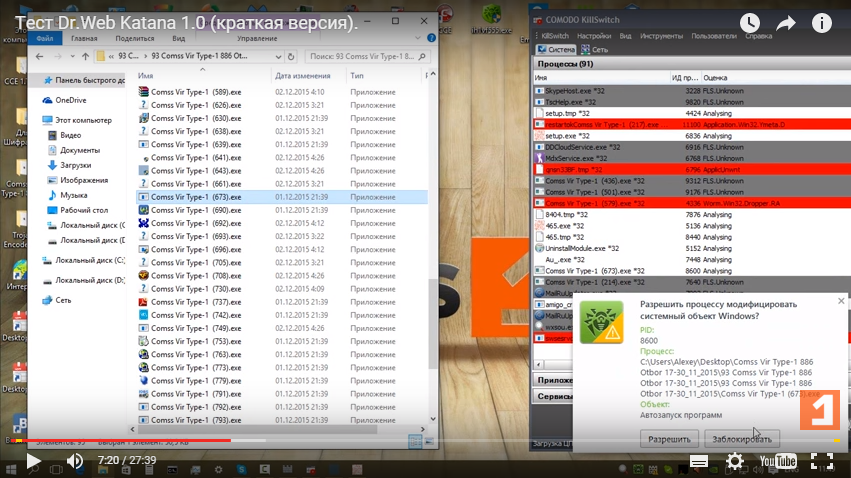
Task: Open video settings gear icon
Action: click(x=735, y=461)
